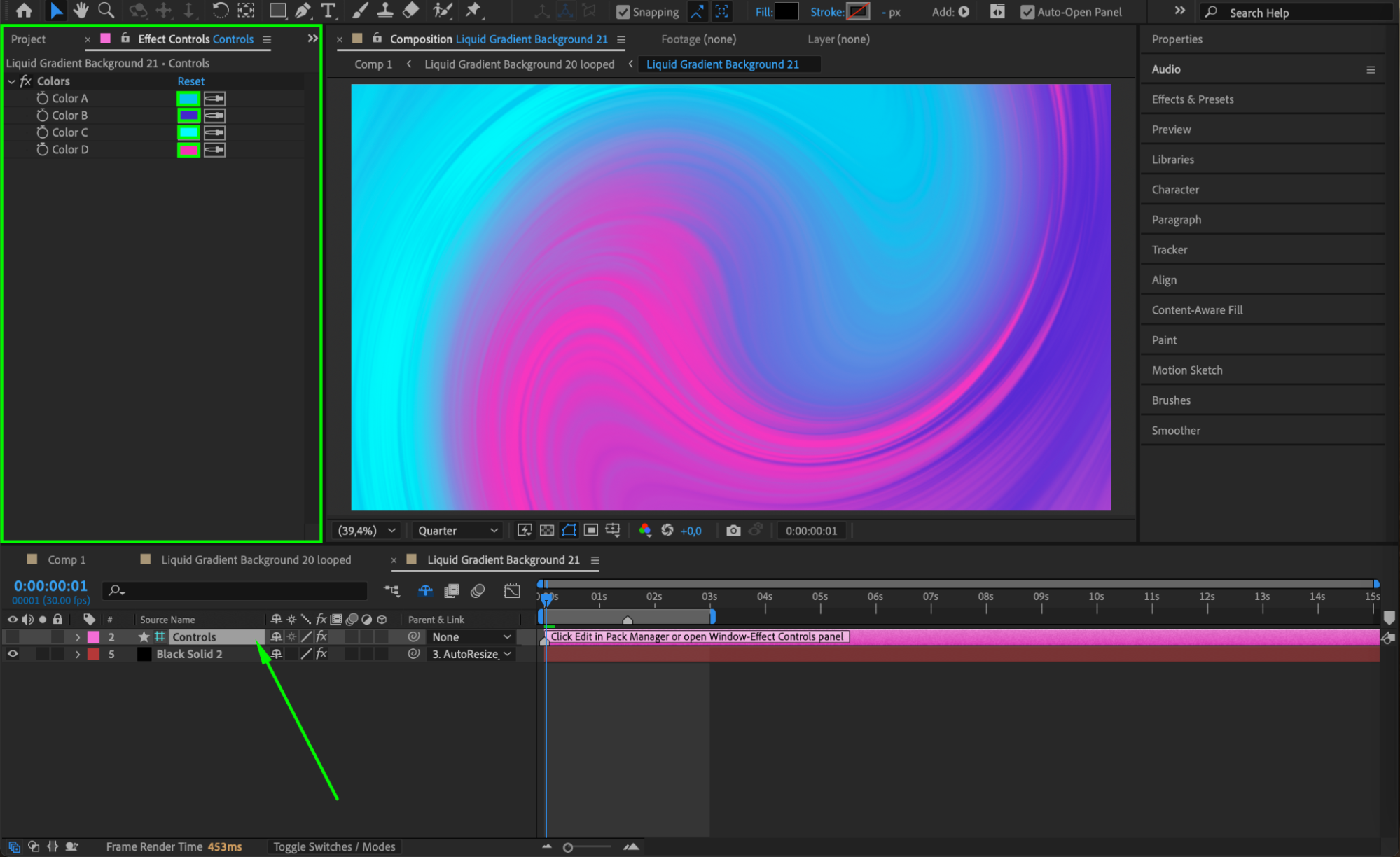Switch to the Comp 1 timeline tab
Image resolution: width=1400 pixels, height=857 pixels.
[x=66, y=560]
